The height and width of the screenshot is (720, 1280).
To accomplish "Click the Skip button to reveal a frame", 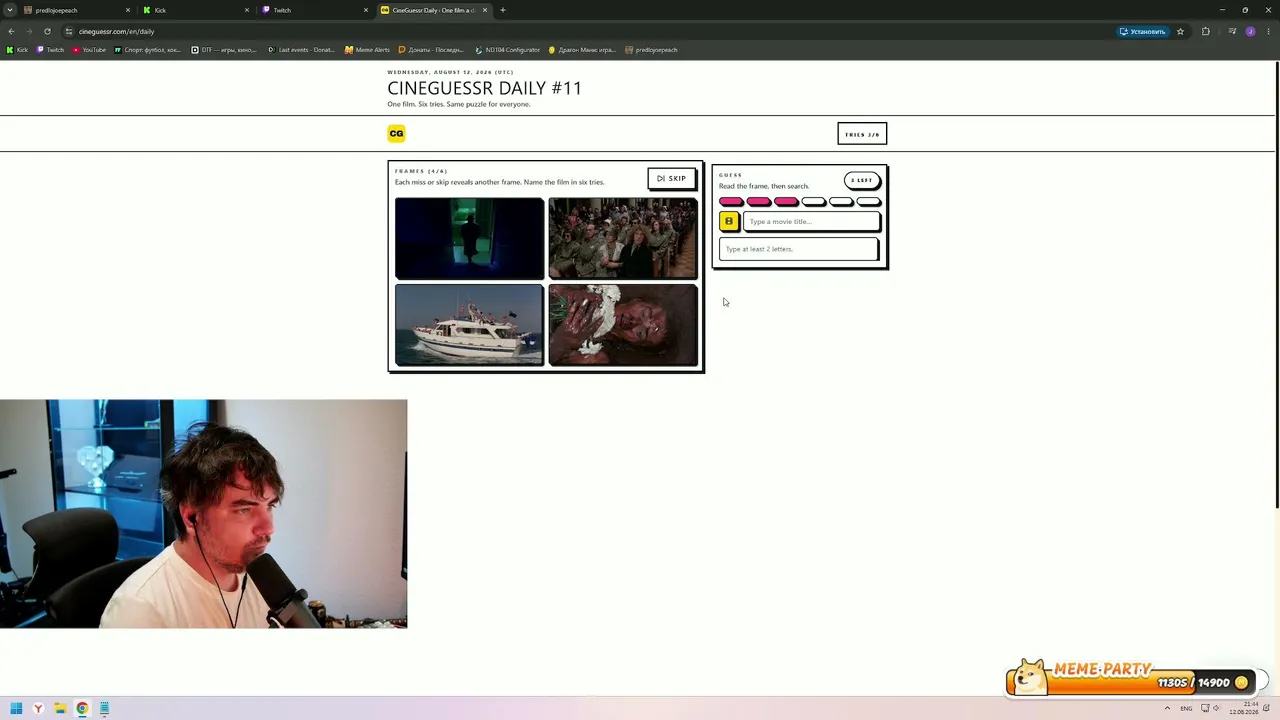I will (672, 178).
